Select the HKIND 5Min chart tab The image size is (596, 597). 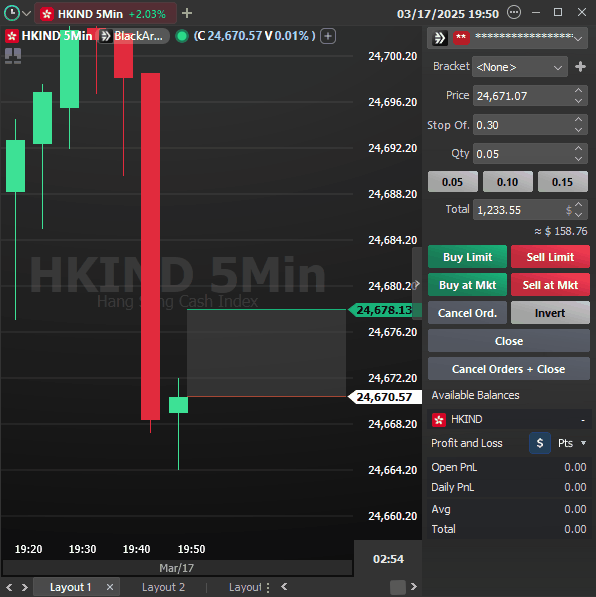click(x=105, y=14)
